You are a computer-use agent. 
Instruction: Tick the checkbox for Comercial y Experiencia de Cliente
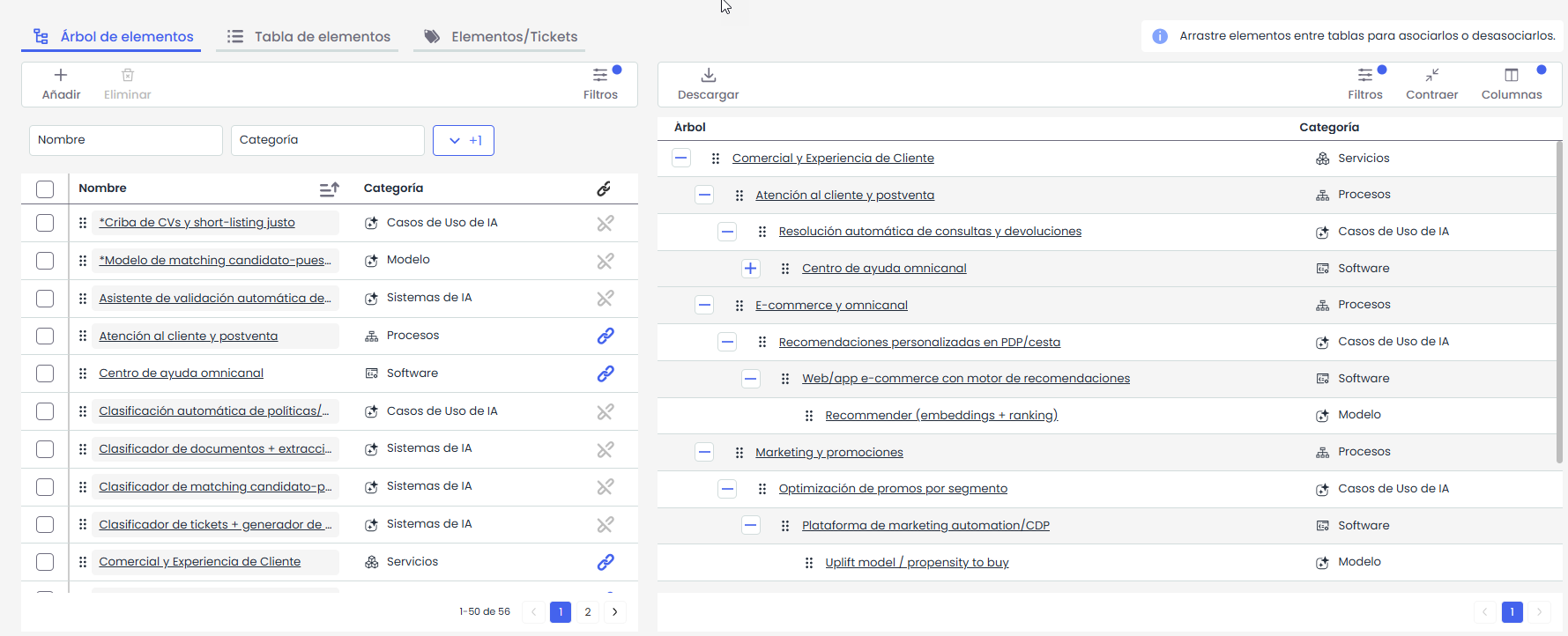click(x=45, y=562)
